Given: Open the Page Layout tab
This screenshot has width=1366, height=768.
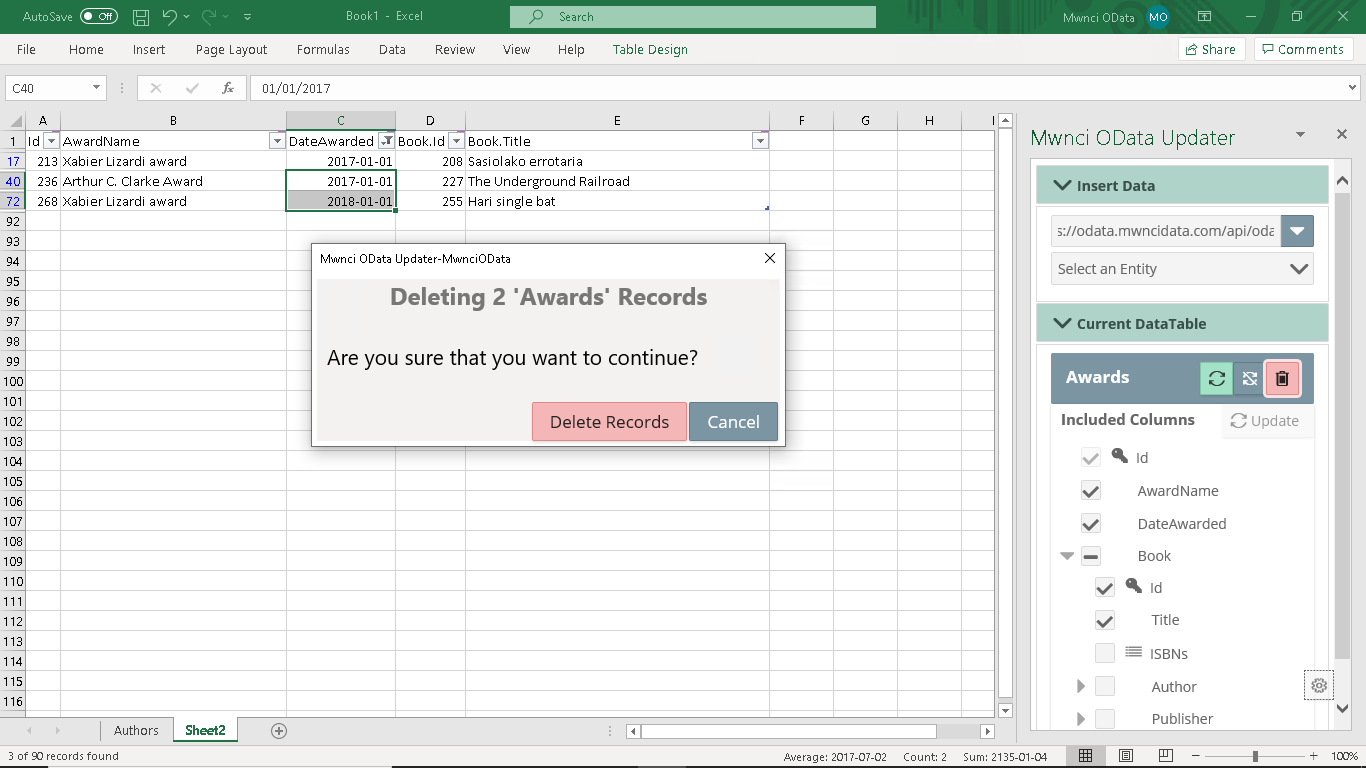Looking at the screenshot, I should [x=231, y=49].
